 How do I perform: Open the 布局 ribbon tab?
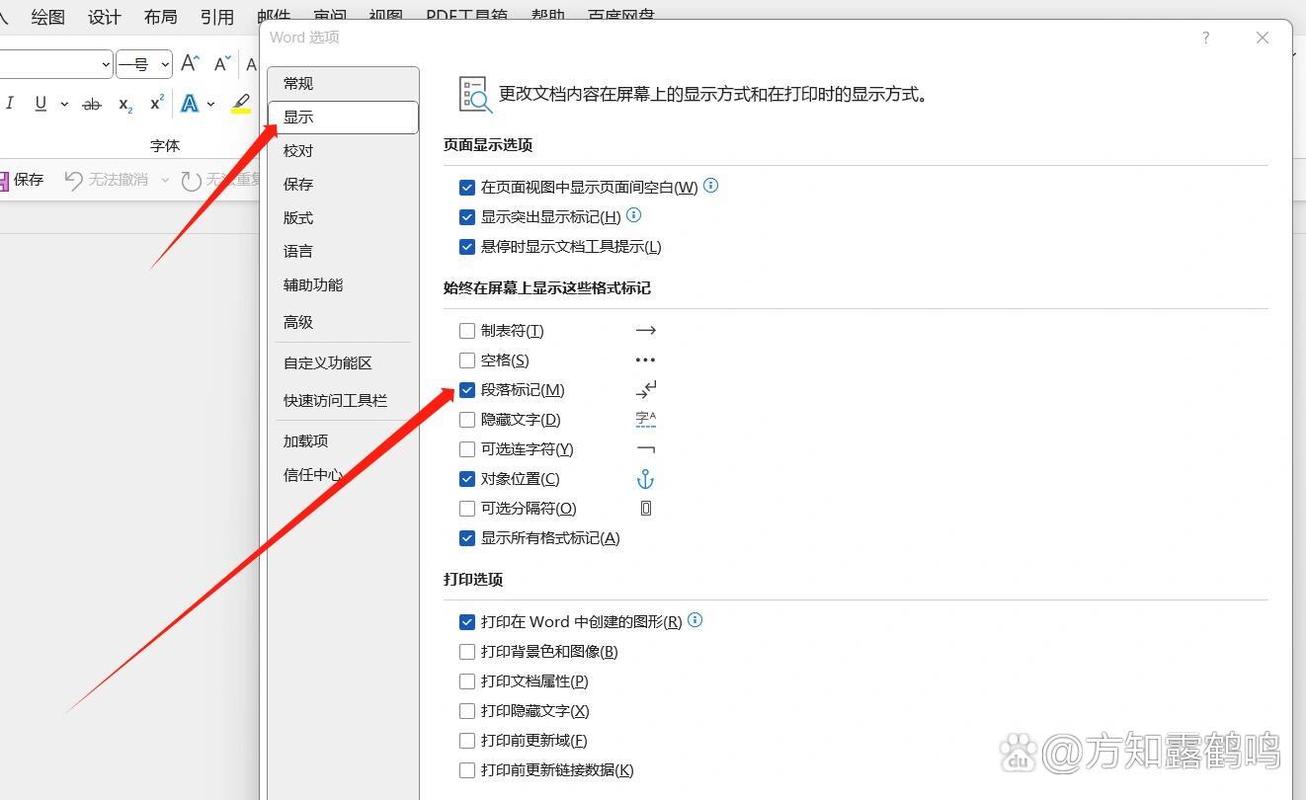(x=160, y=17)
